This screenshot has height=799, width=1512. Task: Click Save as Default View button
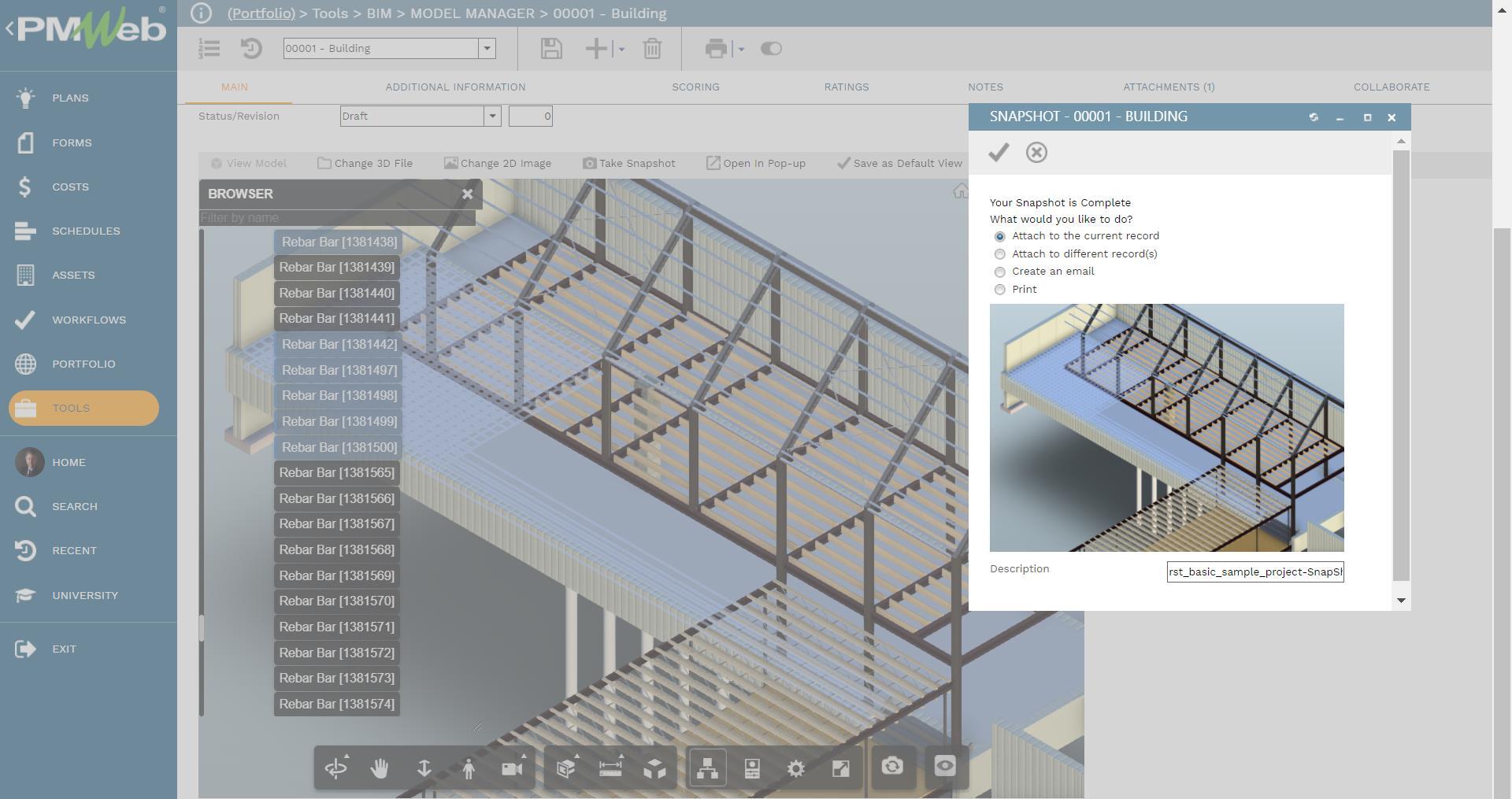pos(899,164)
